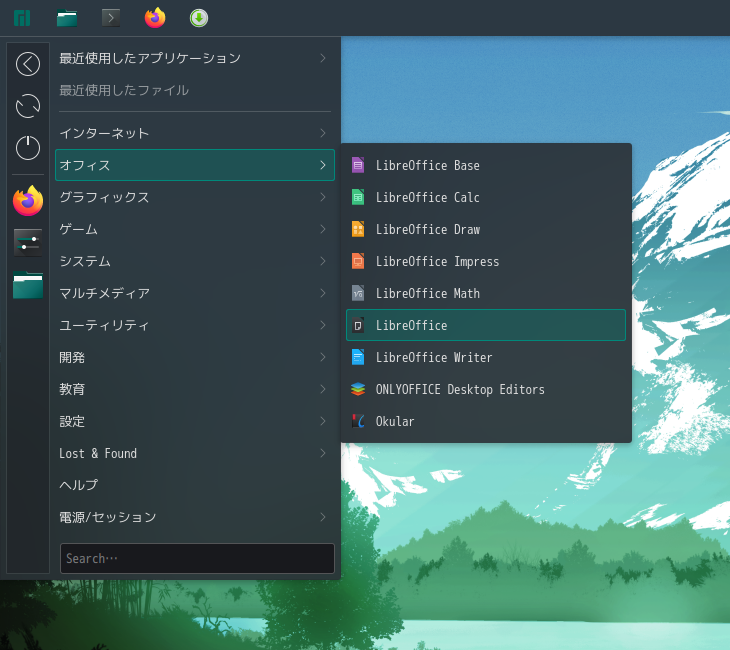The height and width of the screenshot is (650, 730).
Task: Open the 教育 category
Action: pyautogui.click(x=195, y=389)
